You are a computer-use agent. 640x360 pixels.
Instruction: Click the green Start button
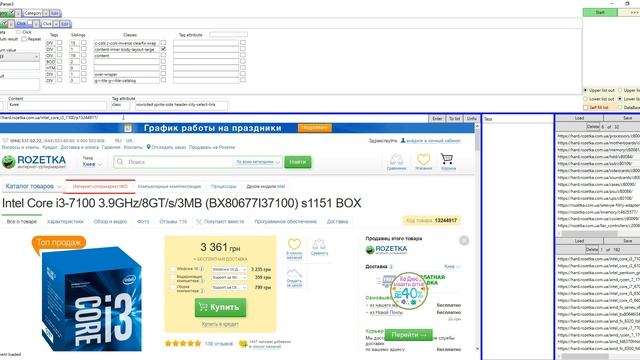[x=600, y=12]
